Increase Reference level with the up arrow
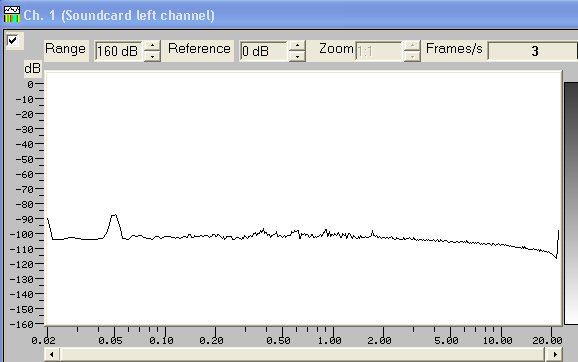 coord(297,45)
